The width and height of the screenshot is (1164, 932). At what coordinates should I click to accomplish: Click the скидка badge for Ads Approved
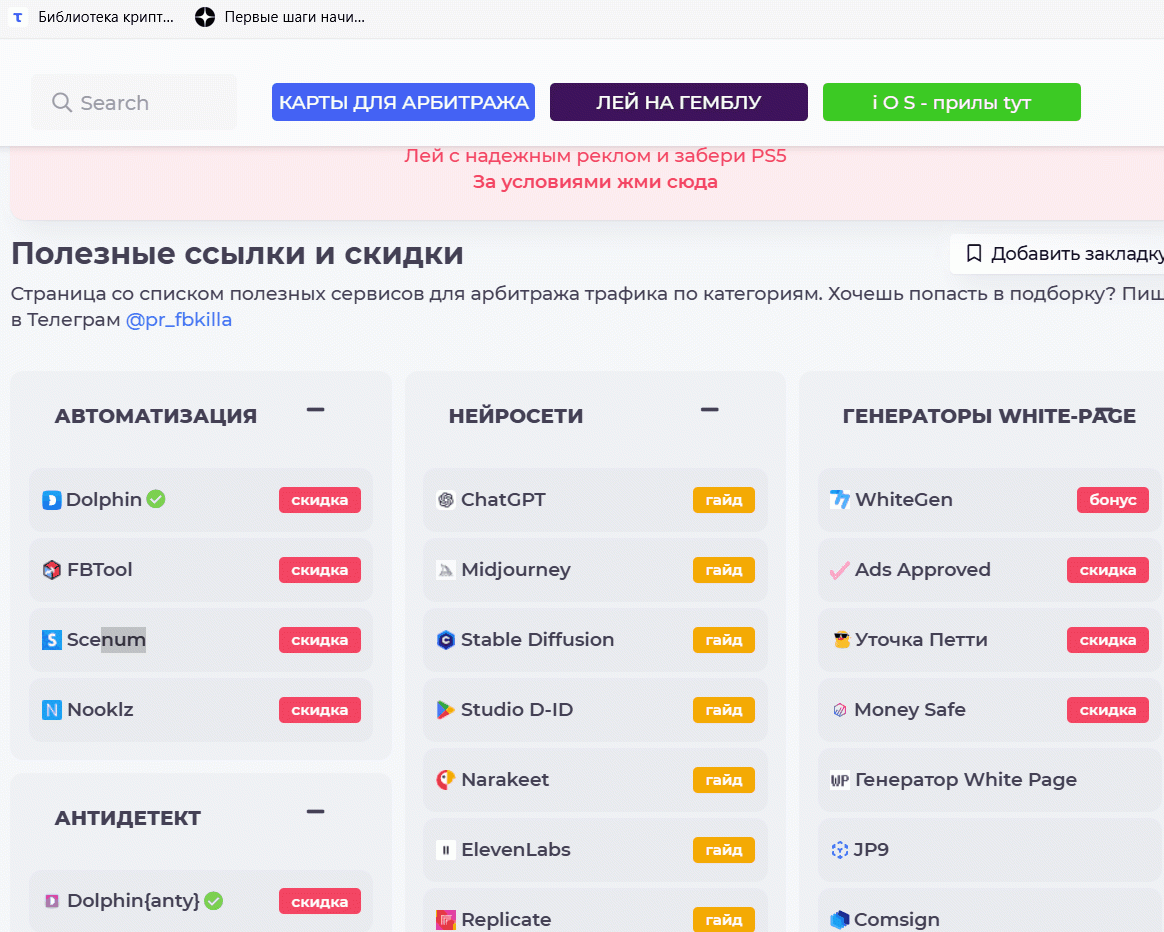[1108, 570]
